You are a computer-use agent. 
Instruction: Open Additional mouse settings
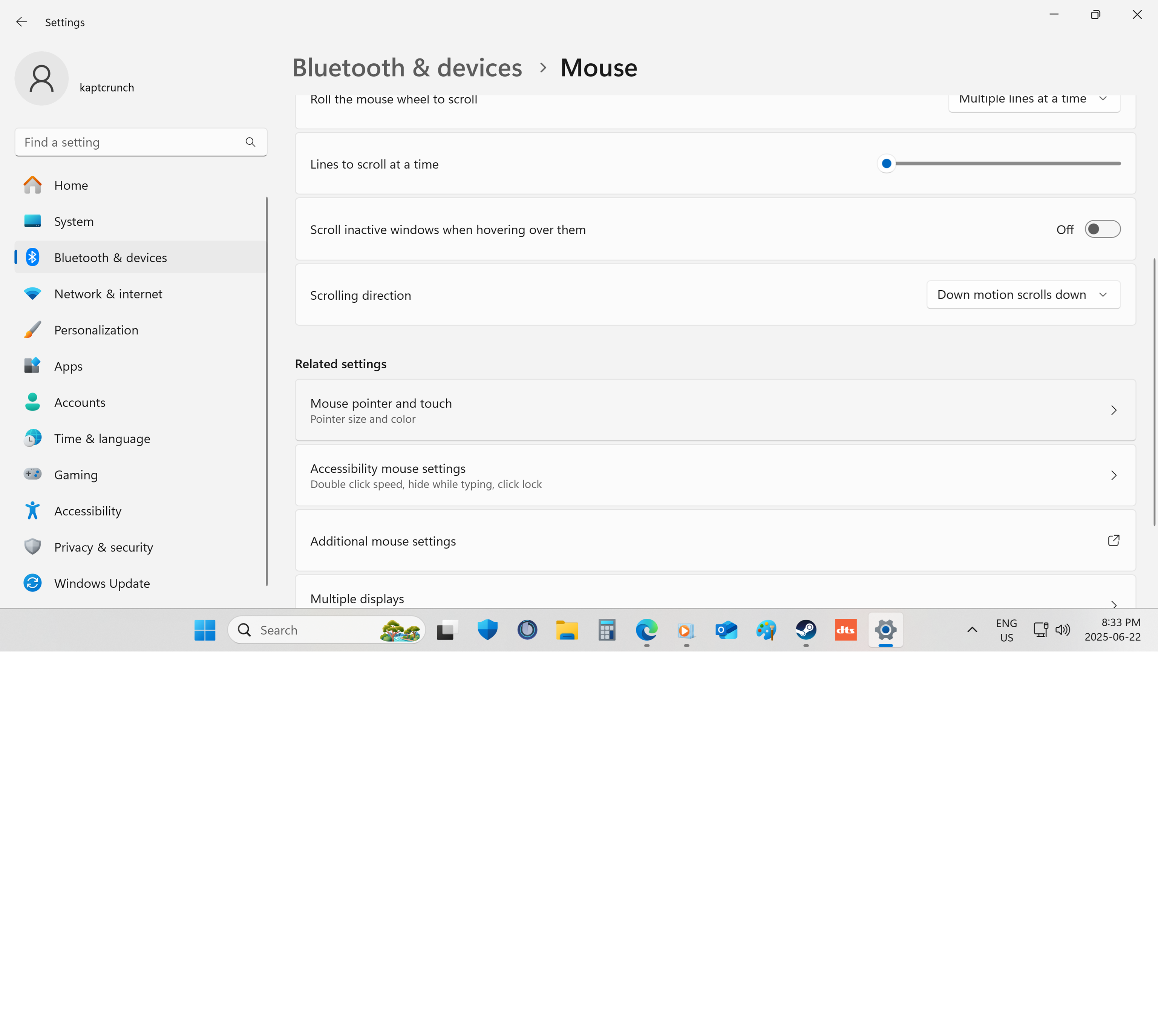[715, 541]
